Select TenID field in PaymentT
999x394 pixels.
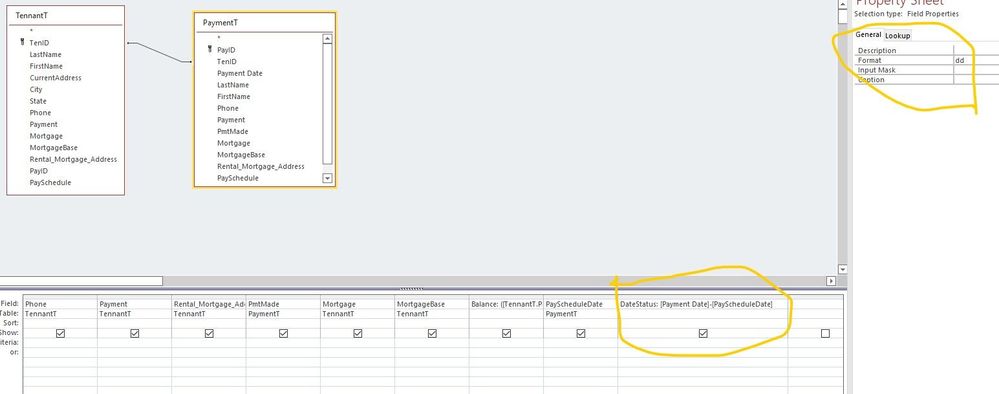(226, 61)
